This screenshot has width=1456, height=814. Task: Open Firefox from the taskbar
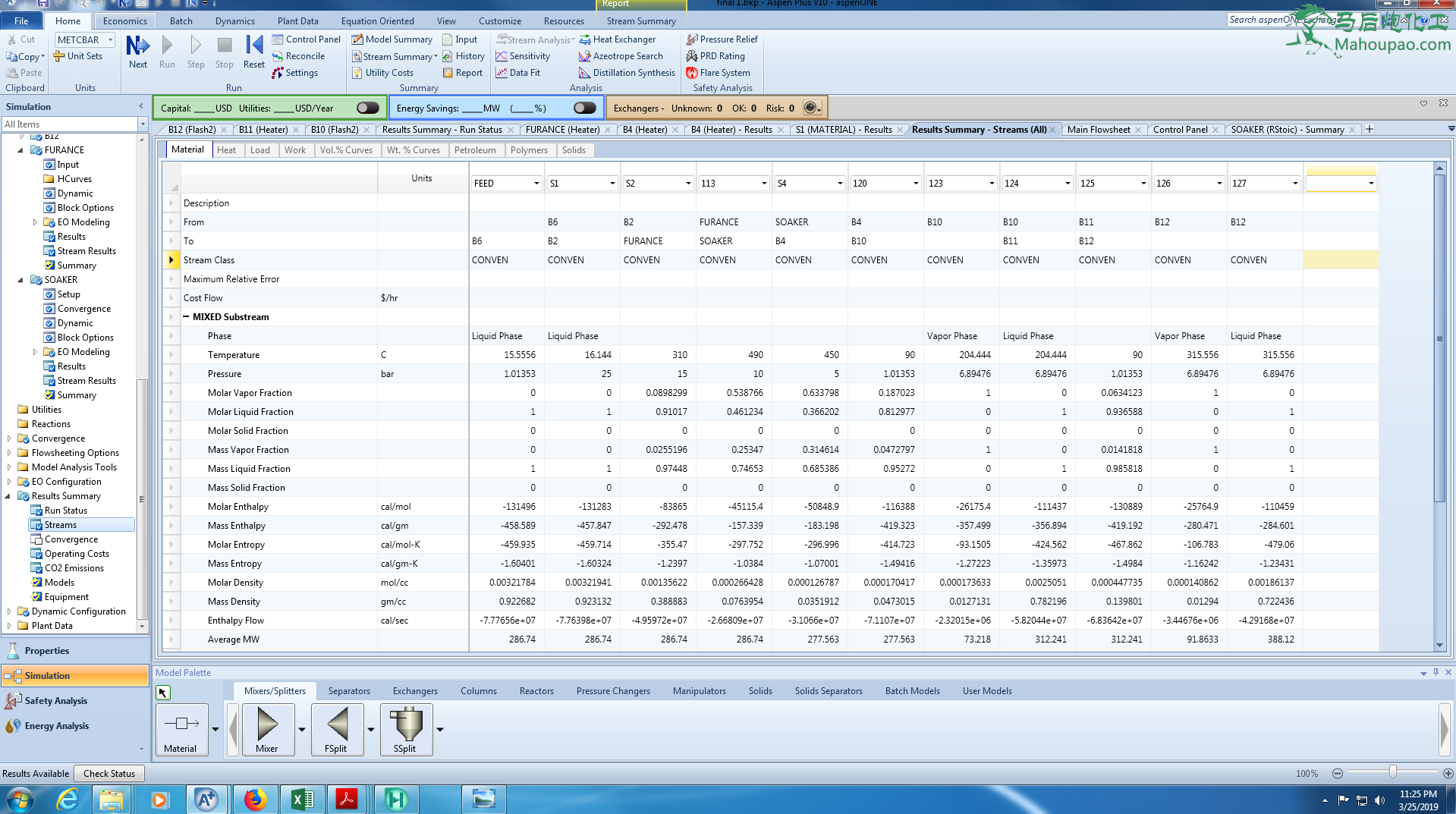(x=255, y=799)
